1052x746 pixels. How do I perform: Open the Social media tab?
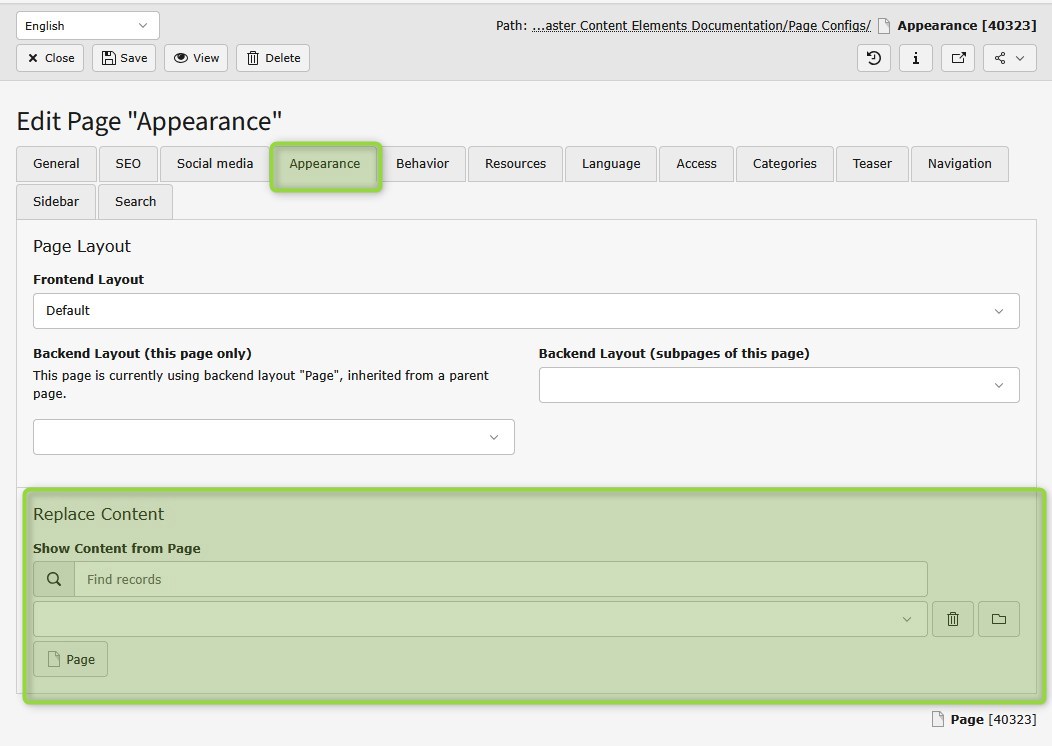[215, 164]
